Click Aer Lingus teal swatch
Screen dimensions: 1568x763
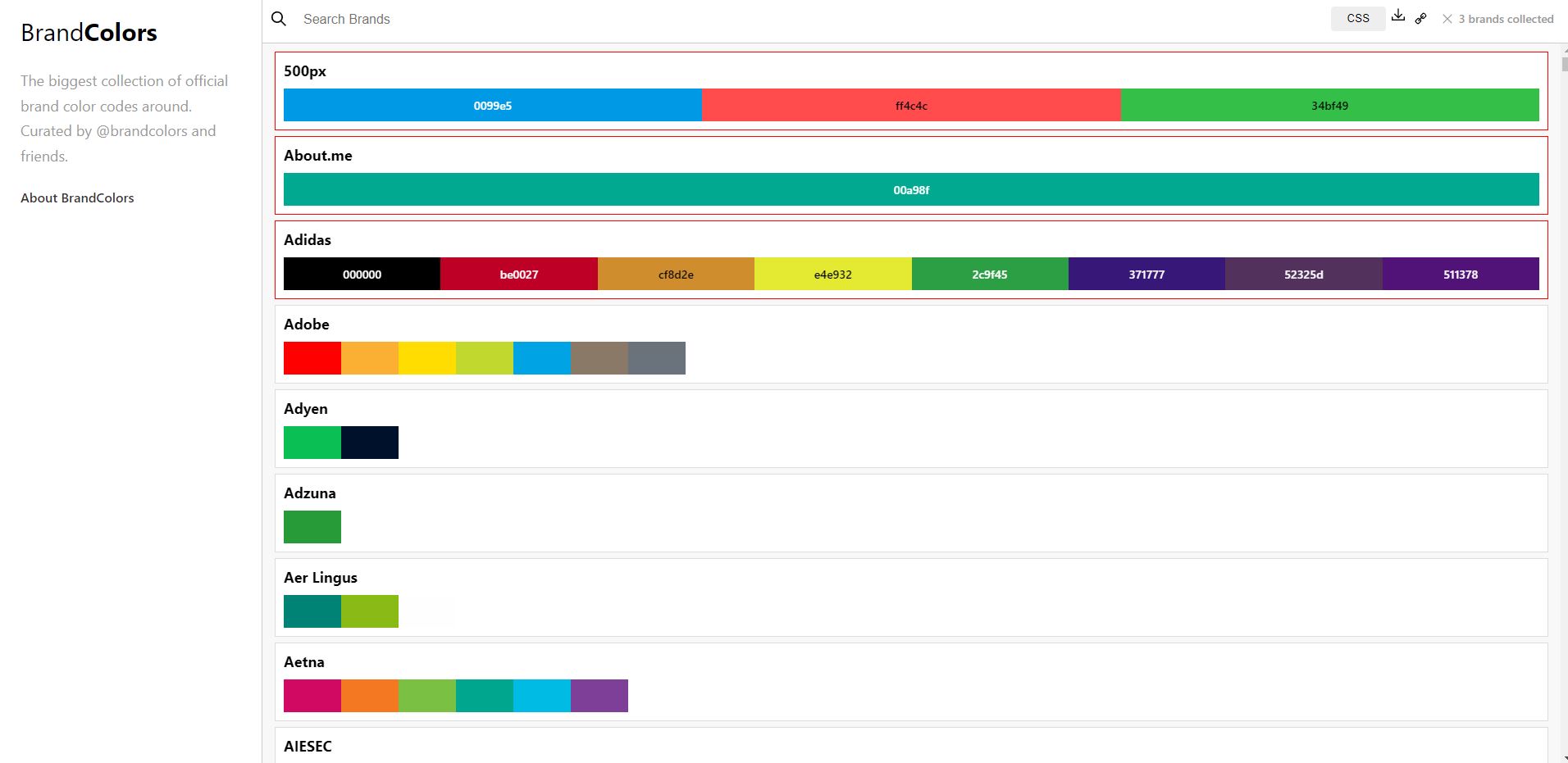click(x=312, y=611)
